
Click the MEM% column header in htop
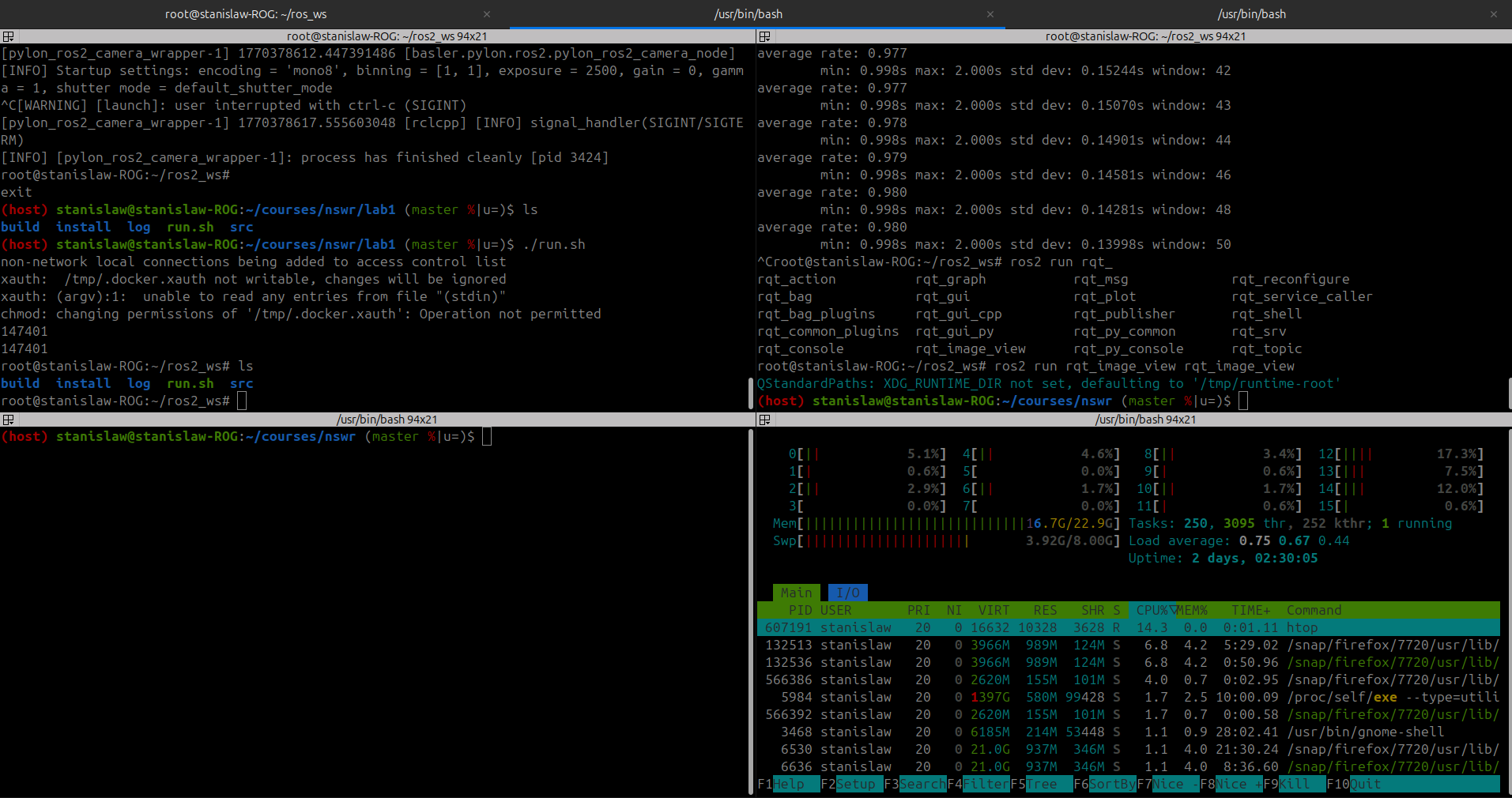1192,610
